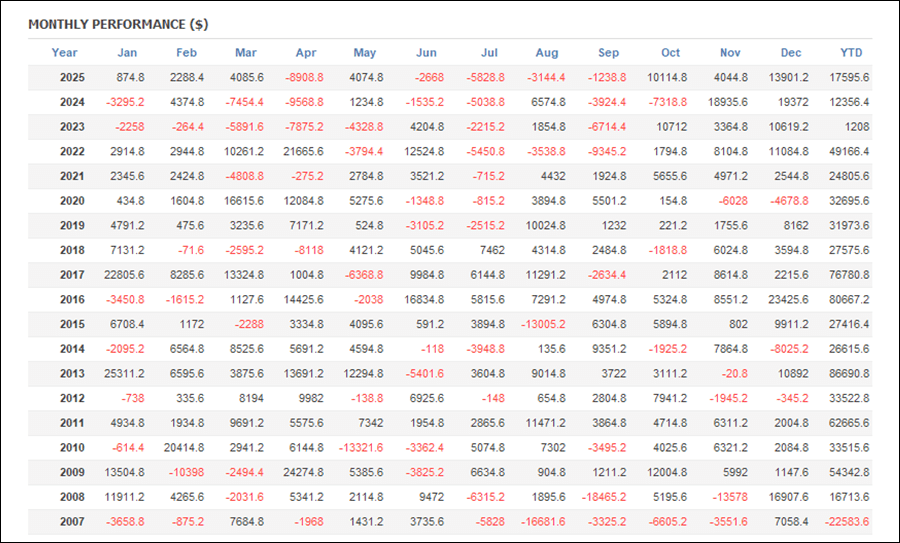Select the 2009 April value 24274.8
Screen dimensions: 900x543
300,472
